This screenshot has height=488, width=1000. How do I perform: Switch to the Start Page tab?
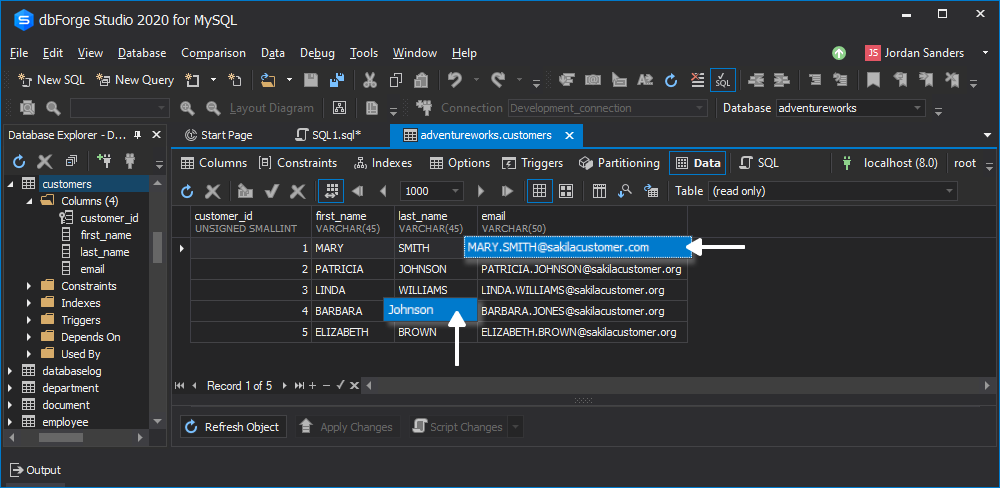pyautogui.click(x=219, y=135)
